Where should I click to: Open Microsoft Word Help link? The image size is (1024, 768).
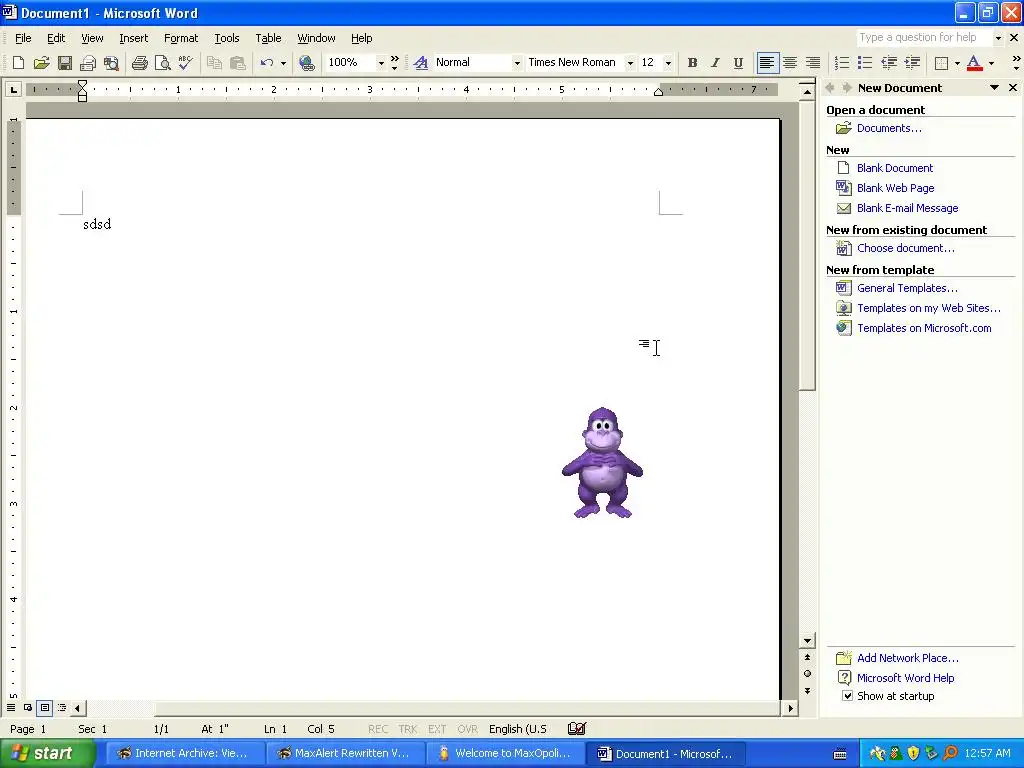[905, 678]
